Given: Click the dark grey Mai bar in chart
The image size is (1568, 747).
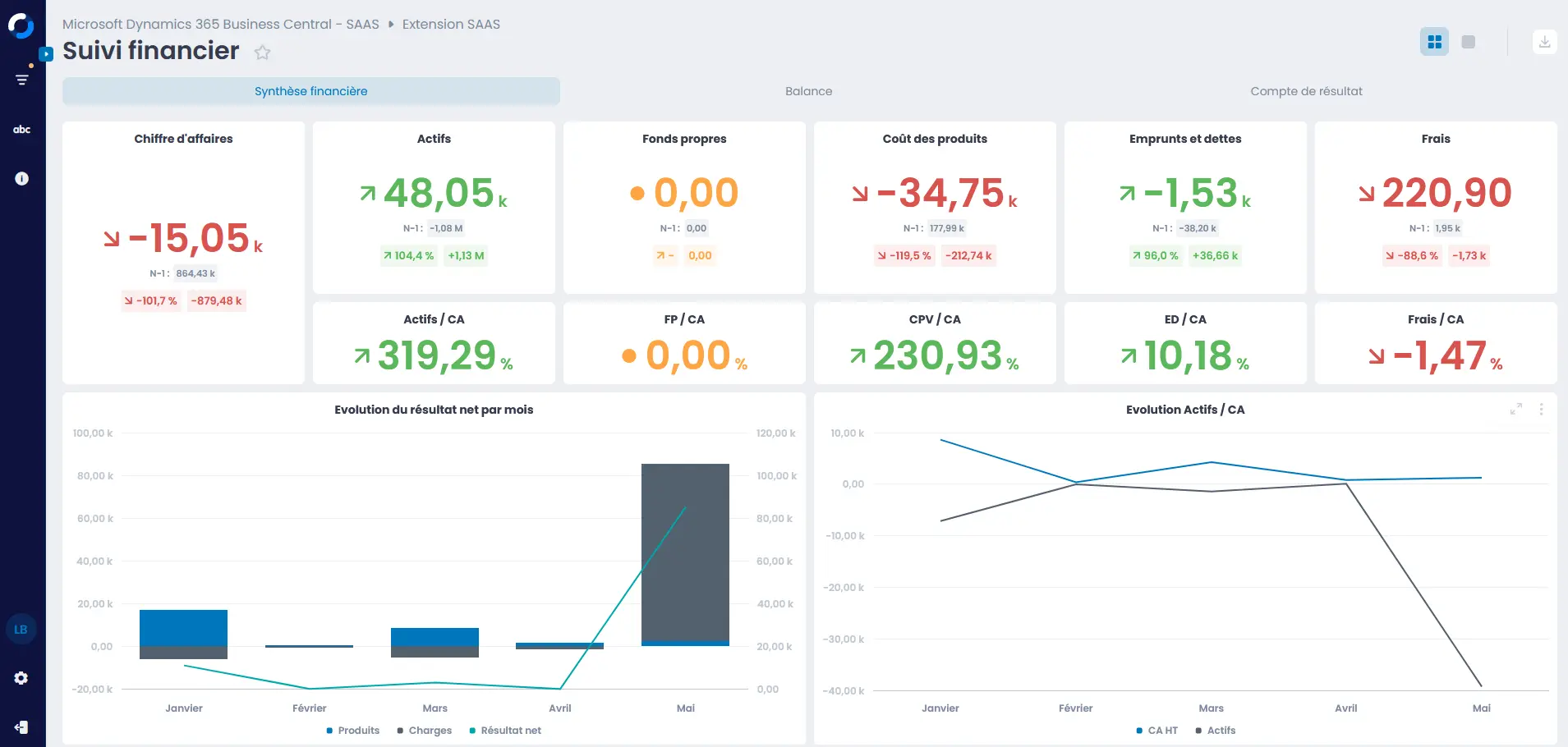Looking at the screenshot, I should (685, 550).
